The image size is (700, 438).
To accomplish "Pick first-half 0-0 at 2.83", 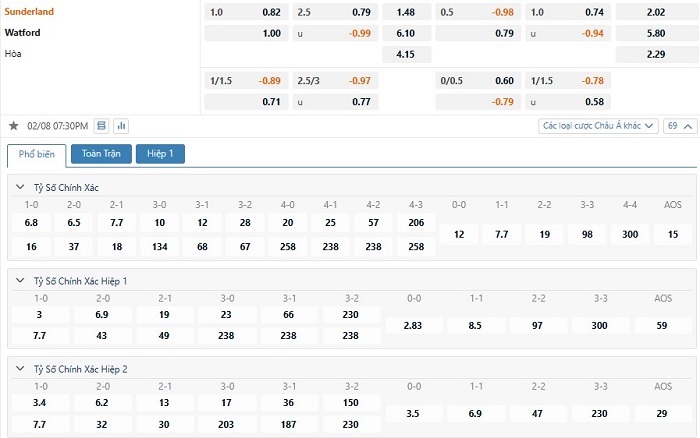I will tap(413, 325).
